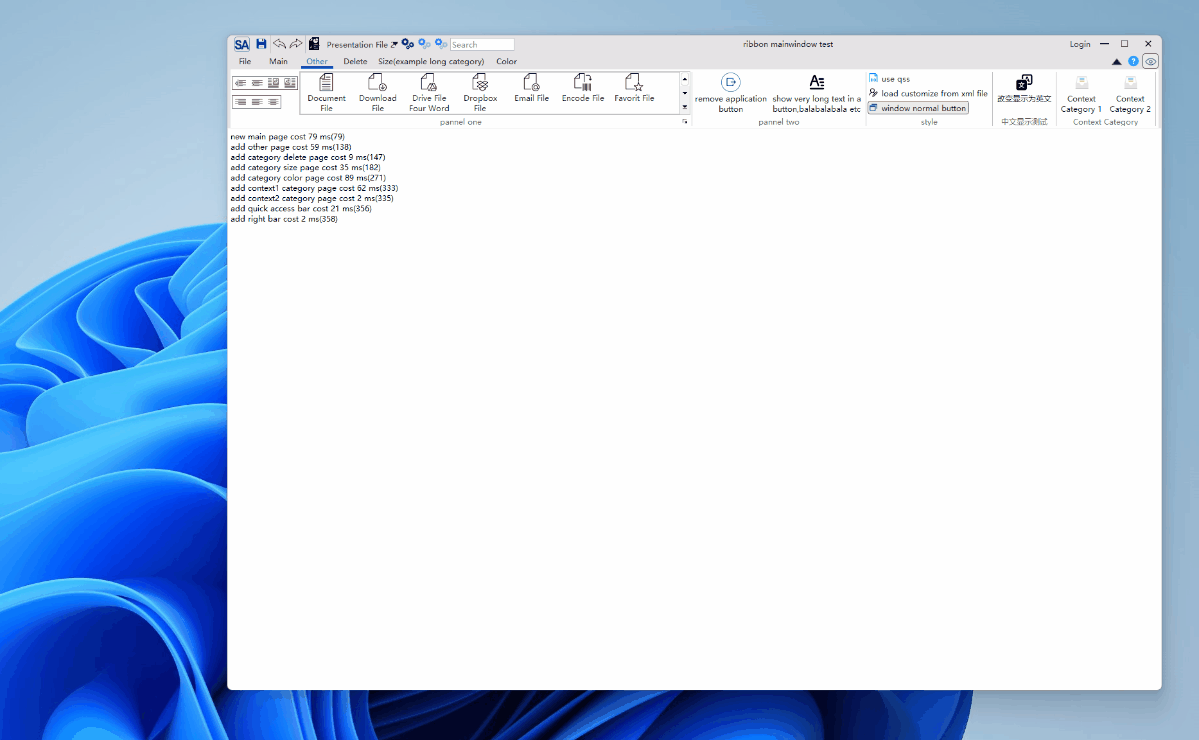This screenshot has width=1199, height=740.
Task: Collapse the ribbon with the up arrow
Action: point(1116,60)
